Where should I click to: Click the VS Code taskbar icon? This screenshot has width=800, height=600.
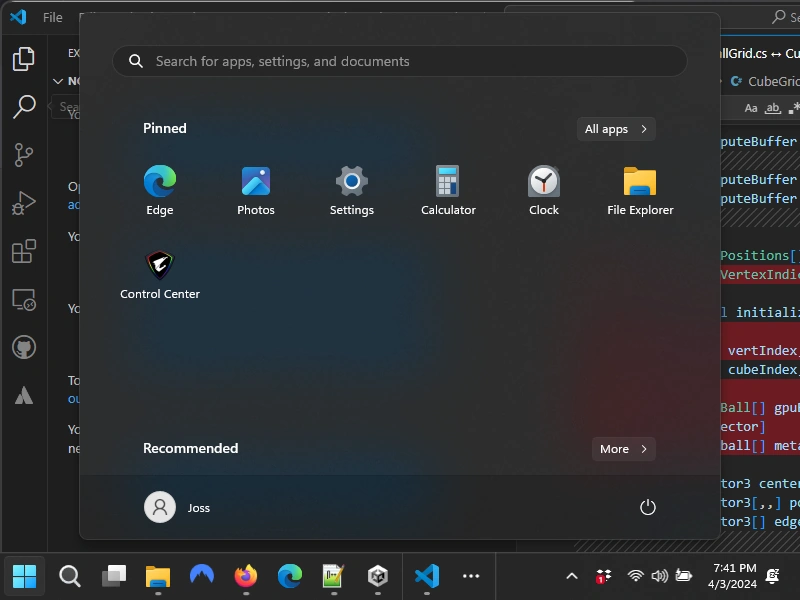pos(427,577)
